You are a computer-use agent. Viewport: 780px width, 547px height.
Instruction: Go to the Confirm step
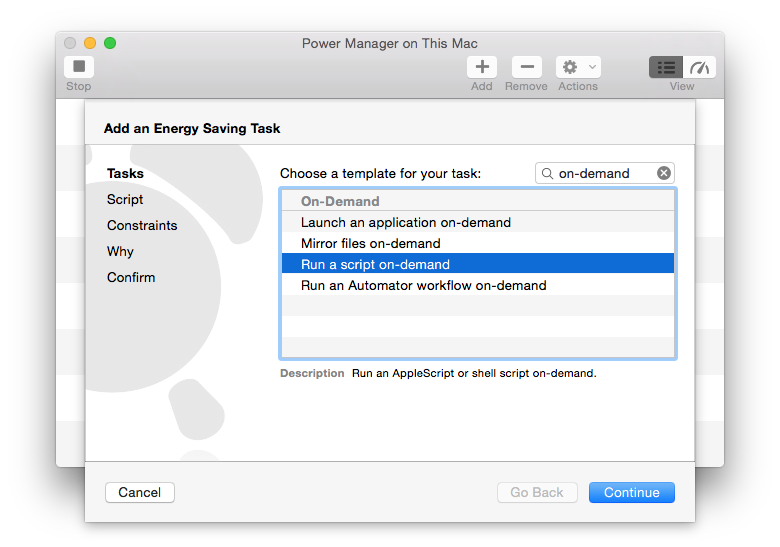(131, 277)
